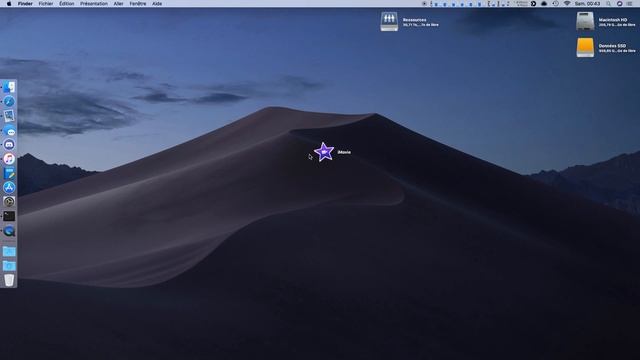Launch Safari from the Dock
Screen dimensions: 640x360
point(9,101)
